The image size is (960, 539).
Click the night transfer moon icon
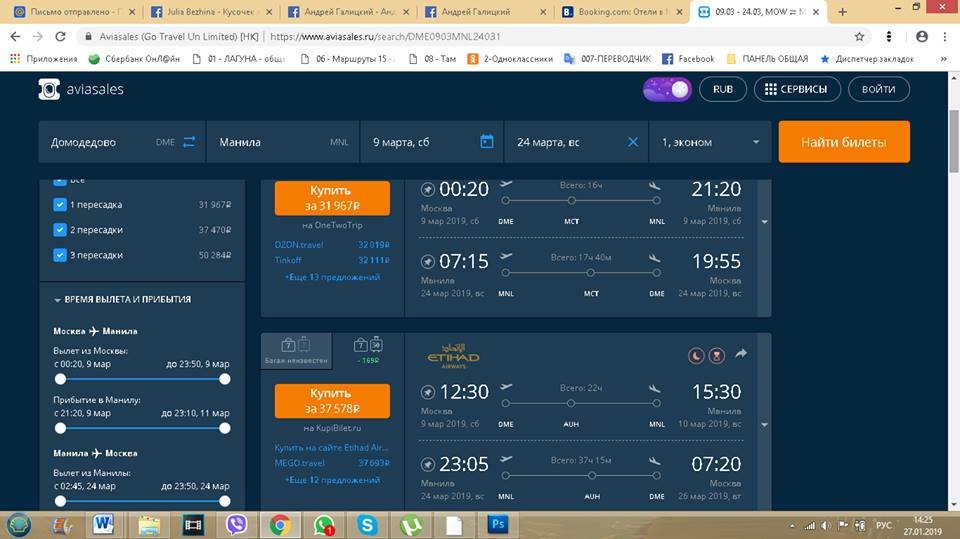(x=696, y=355)
